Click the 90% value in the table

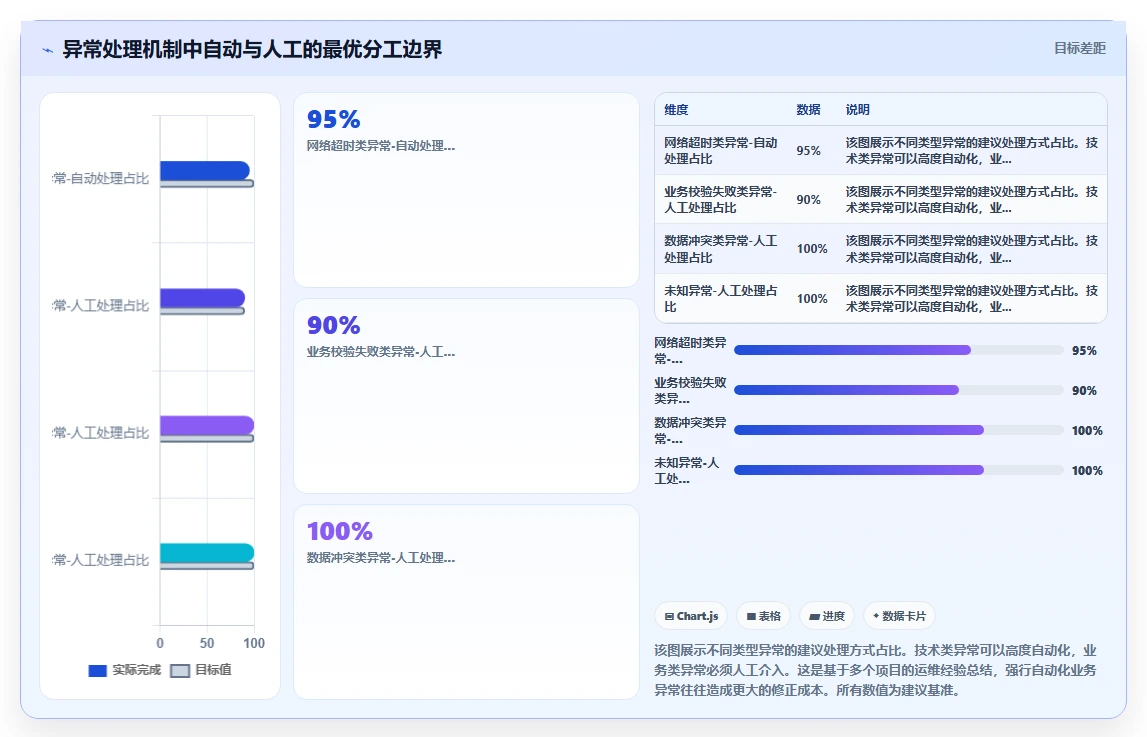click(808, 200)
